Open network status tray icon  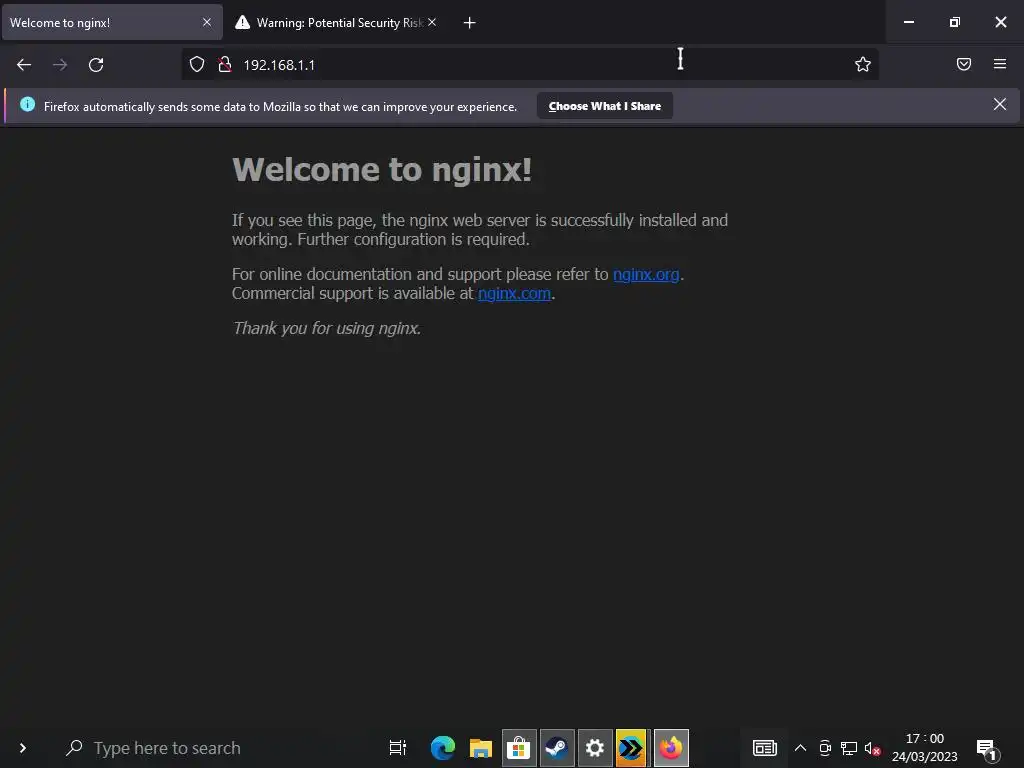pos(849,748)
